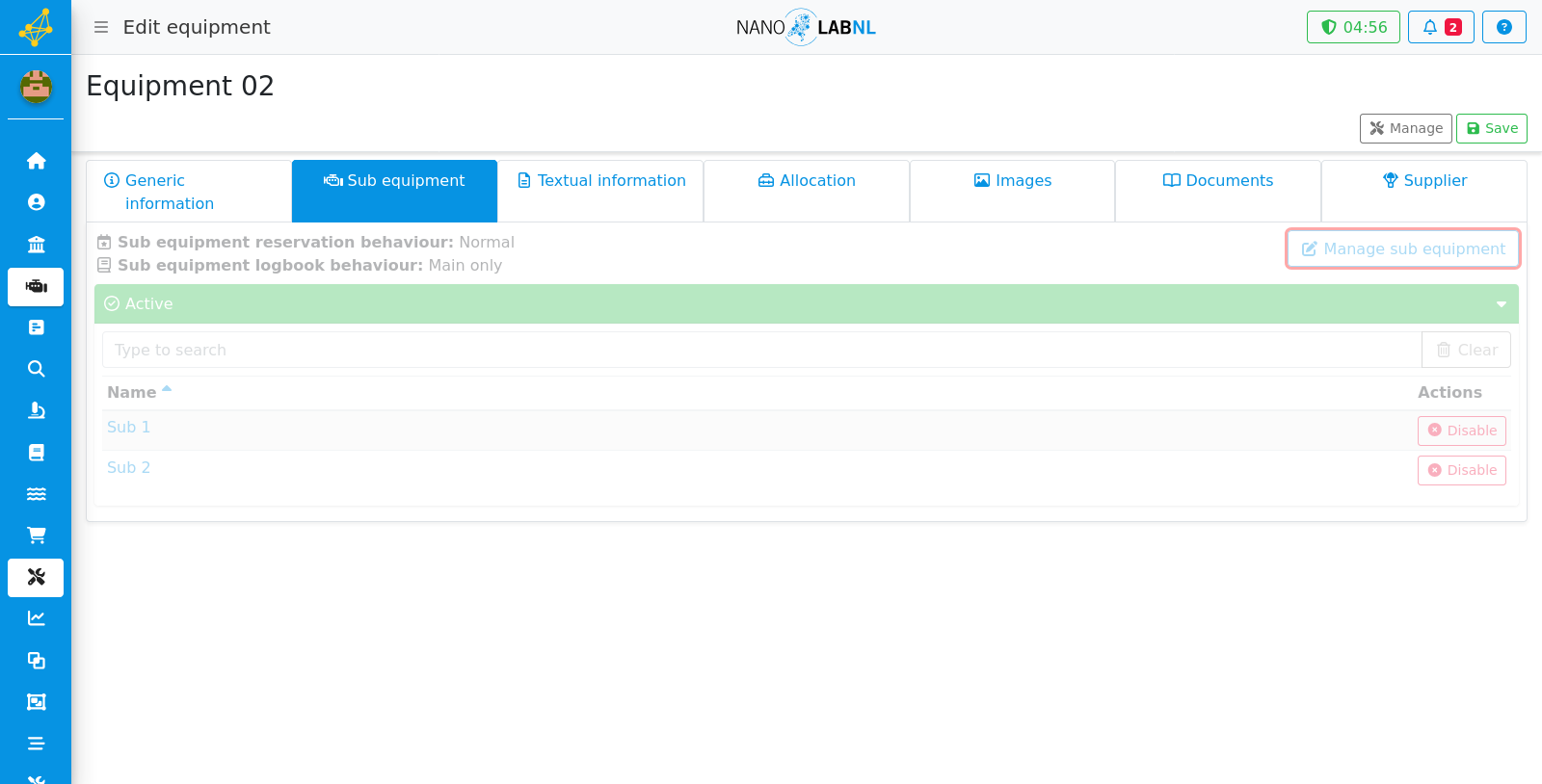Open the notifications bell button

[1441, 27]
